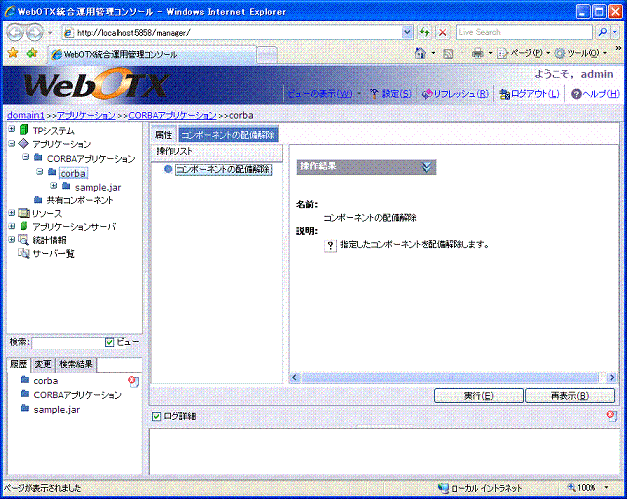Click the clear log icon right of ログ詳細

pos(610,416)
